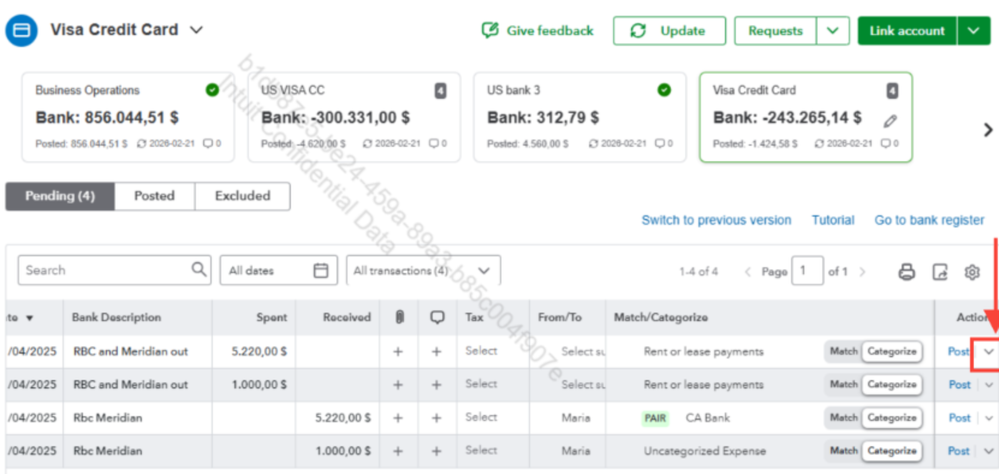Image resolution: width=999 pixels, height=474 pixels.
Task: Click the search magnifier icon
Action: coord(199,269)
